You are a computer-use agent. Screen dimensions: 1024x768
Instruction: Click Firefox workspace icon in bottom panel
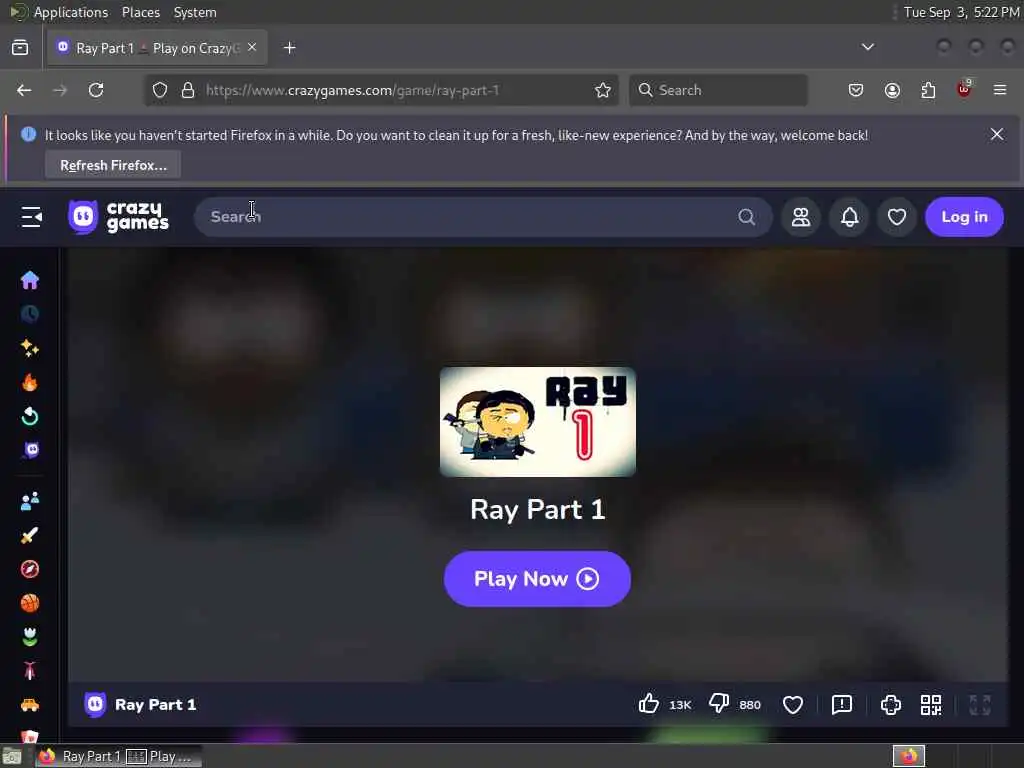[x=908, y=756]
